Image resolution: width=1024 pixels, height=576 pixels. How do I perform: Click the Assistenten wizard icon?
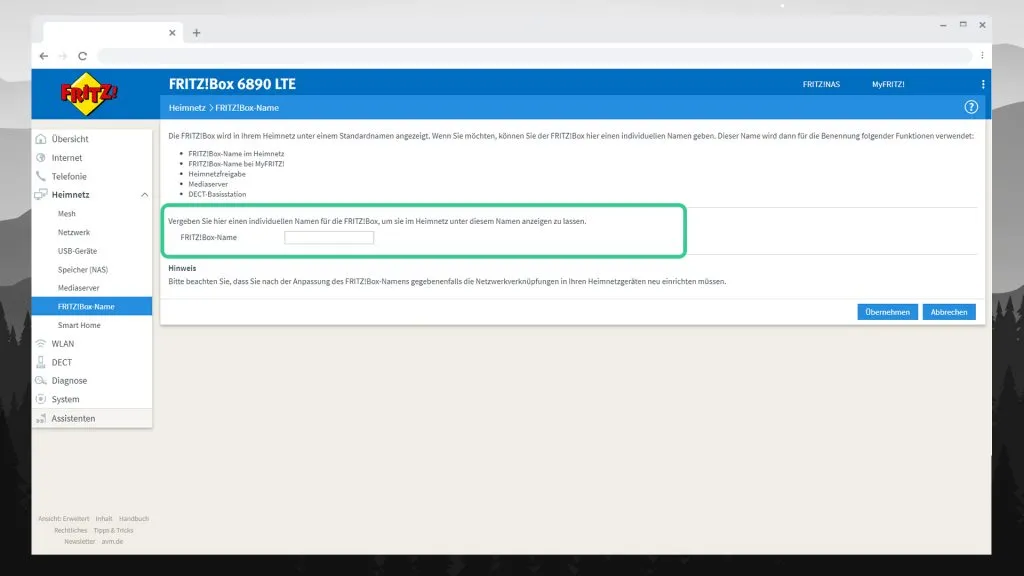pos(40,418)
